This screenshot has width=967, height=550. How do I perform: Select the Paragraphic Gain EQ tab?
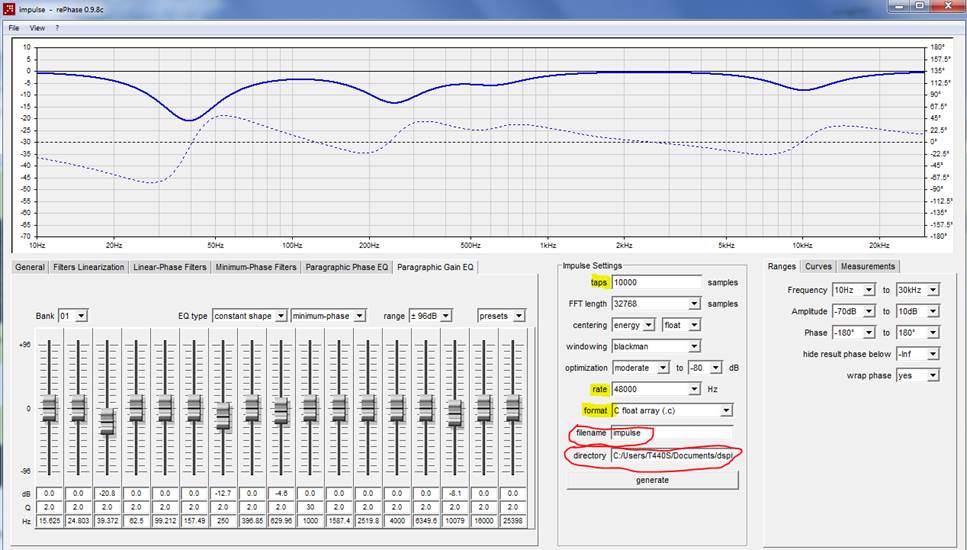pyautogui.click(x=435, y=267)
